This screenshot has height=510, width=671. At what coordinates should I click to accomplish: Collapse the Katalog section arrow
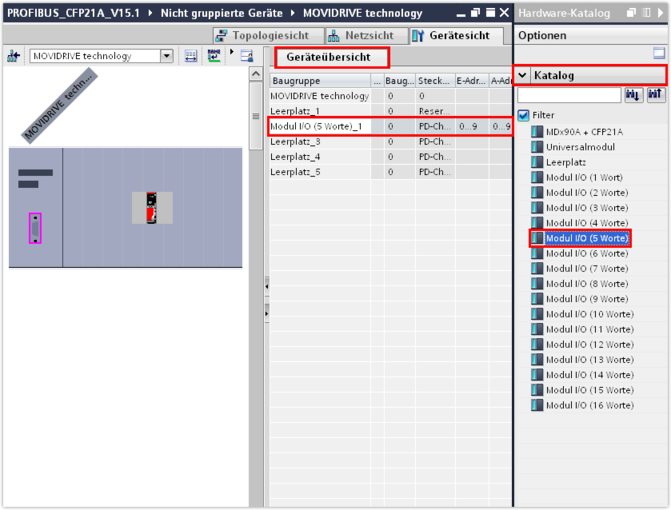pyautogui.click(x=523, y=76)
